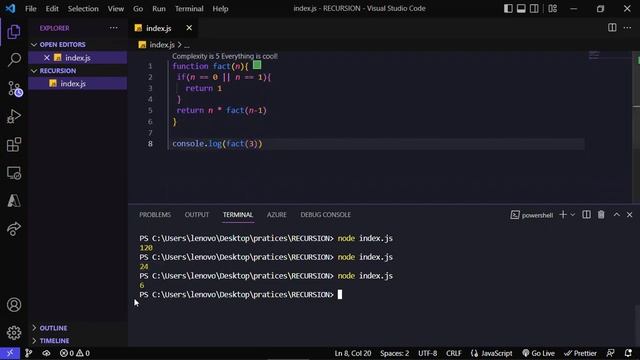Toggle the bottom panel layout
The width and height of the screenshot is (640, 360).
pyautogui.click(x=521, y=9)
